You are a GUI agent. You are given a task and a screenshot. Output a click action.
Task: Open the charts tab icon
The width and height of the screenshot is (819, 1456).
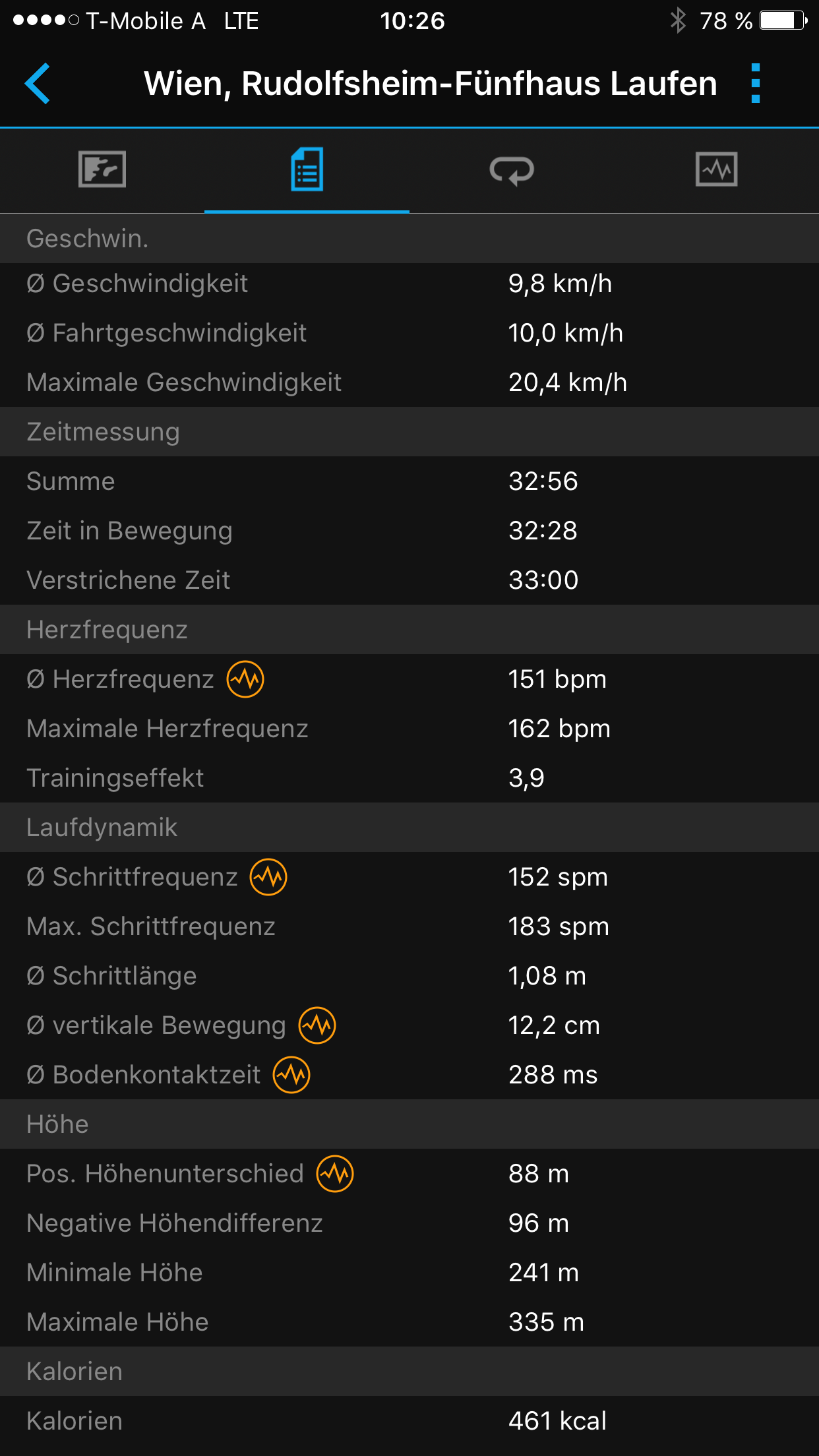[716, 169]
